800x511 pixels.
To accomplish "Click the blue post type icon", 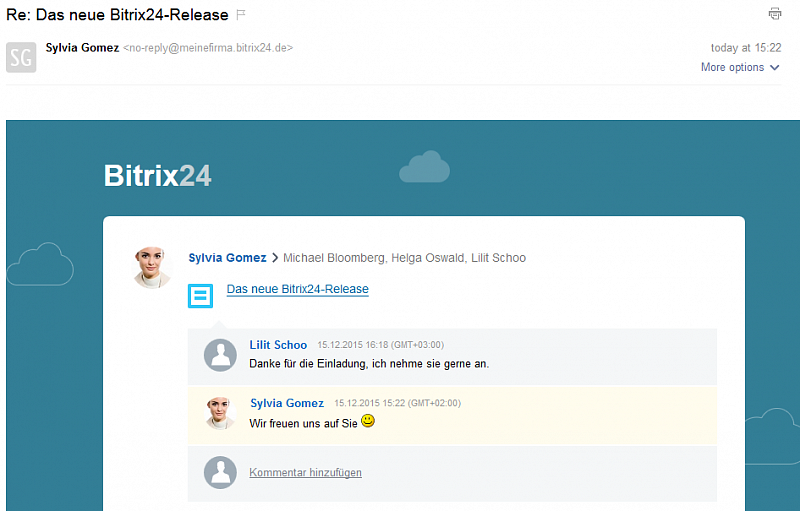I will tap(200, 296).
